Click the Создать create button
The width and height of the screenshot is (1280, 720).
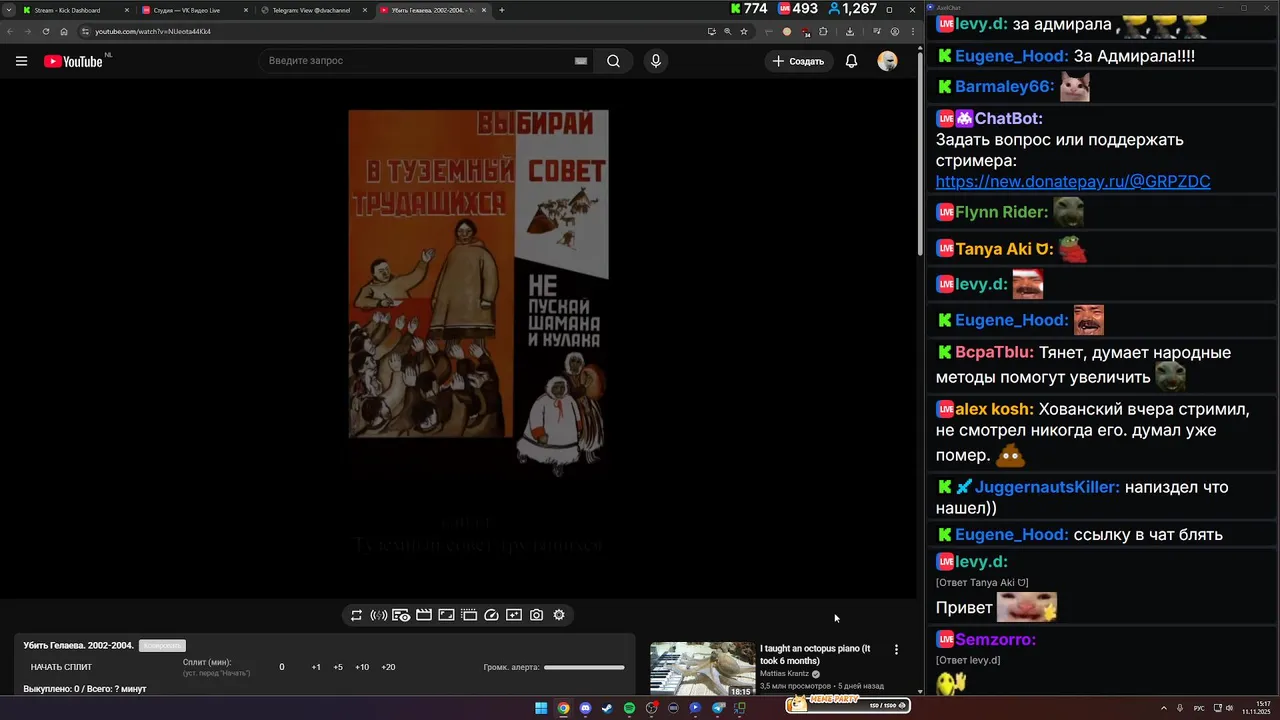pyautogui.click(x=799, y=61)
